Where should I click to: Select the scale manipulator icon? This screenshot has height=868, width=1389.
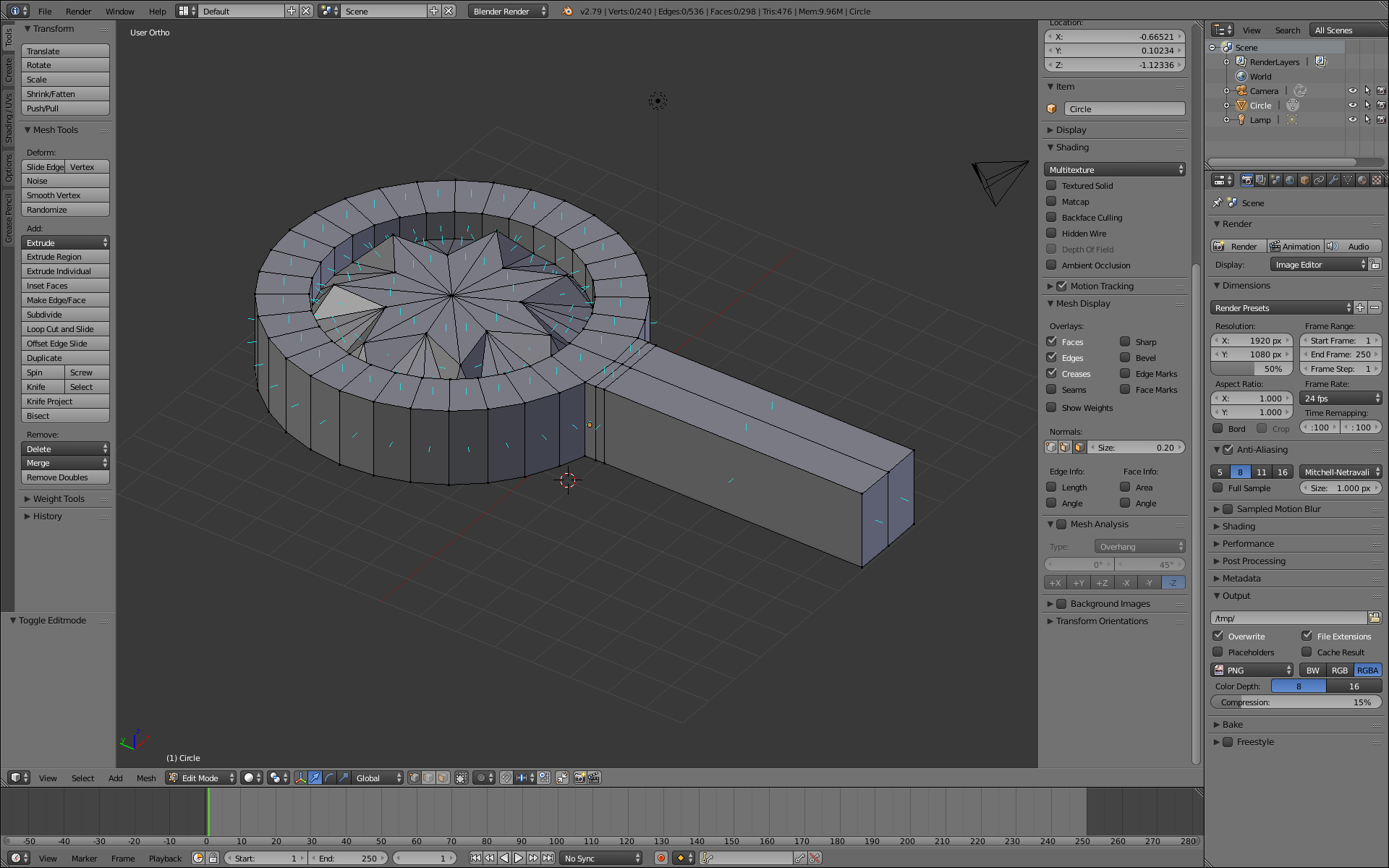[344, 778]
